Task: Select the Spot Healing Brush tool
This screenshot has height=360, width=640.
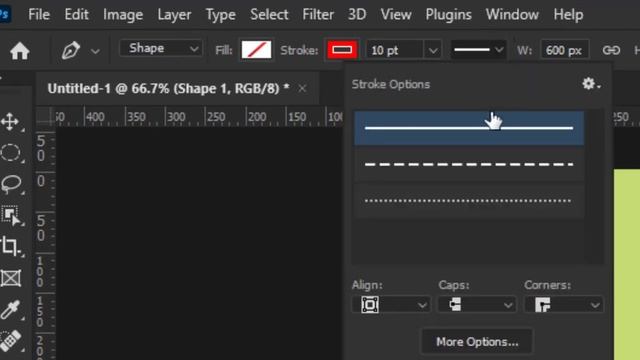Action: point(10,341)
